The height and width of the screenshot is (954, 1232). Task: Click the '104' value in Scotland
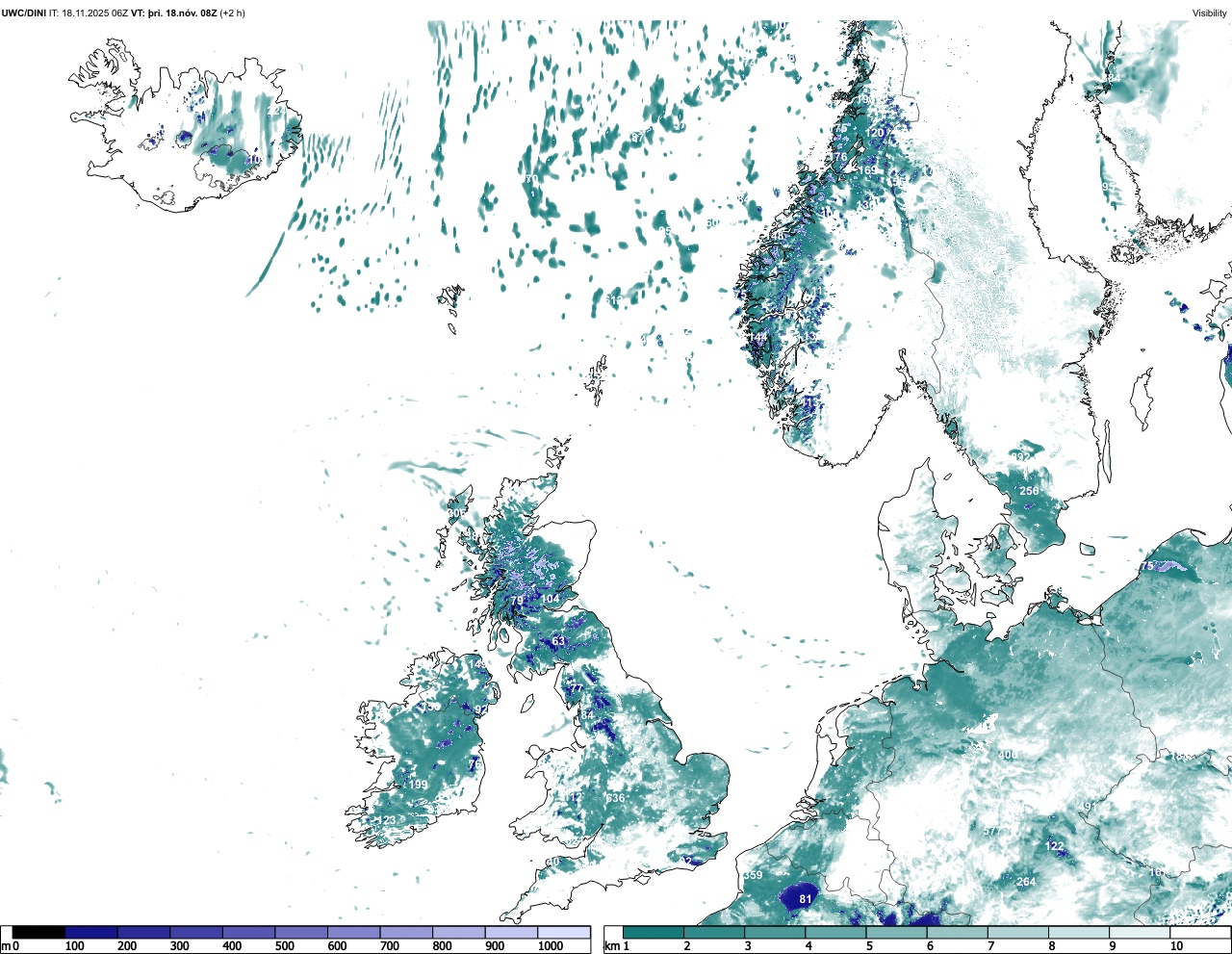pos(550,599)
